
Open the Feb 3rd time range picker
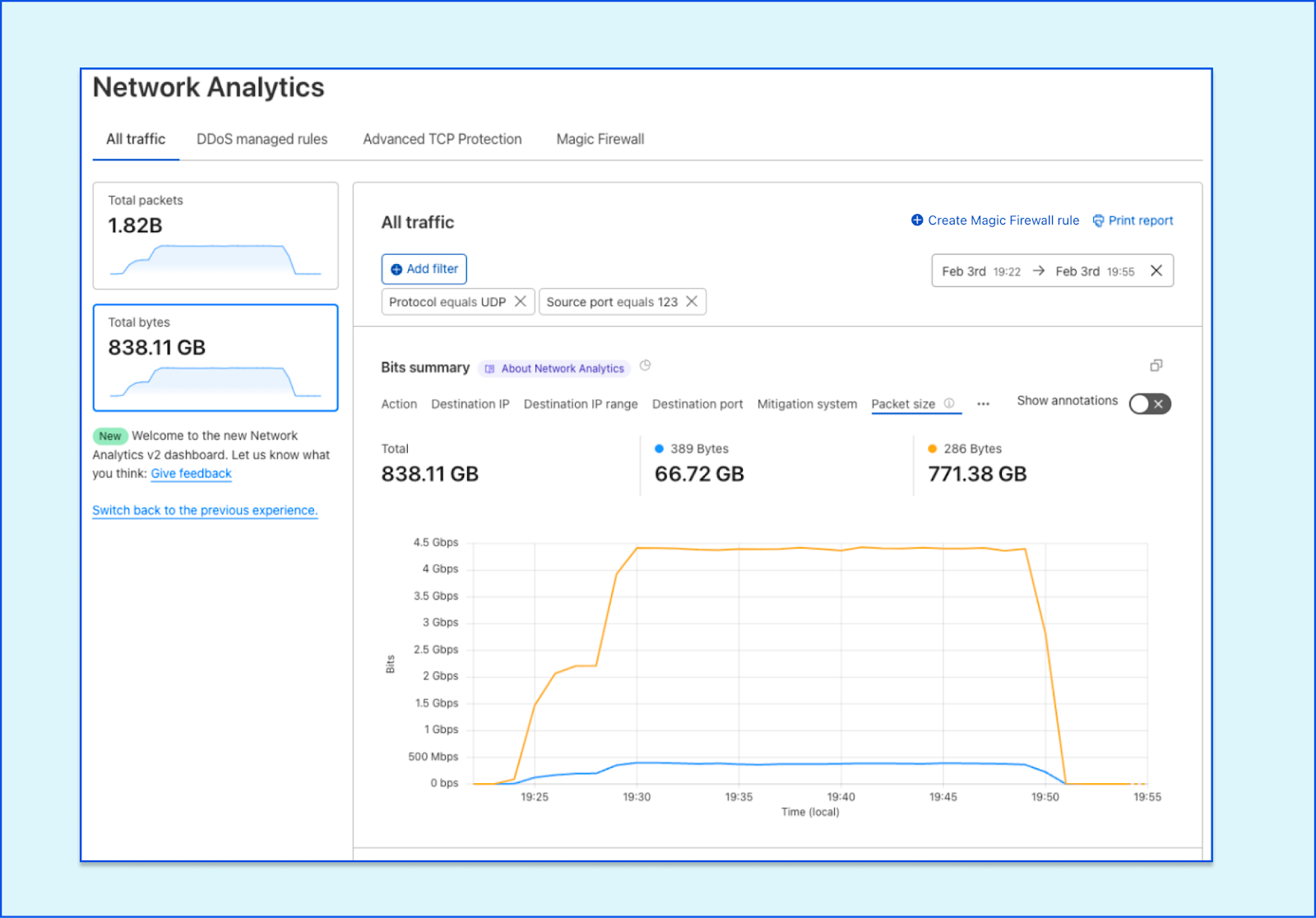pos(1038,271)
